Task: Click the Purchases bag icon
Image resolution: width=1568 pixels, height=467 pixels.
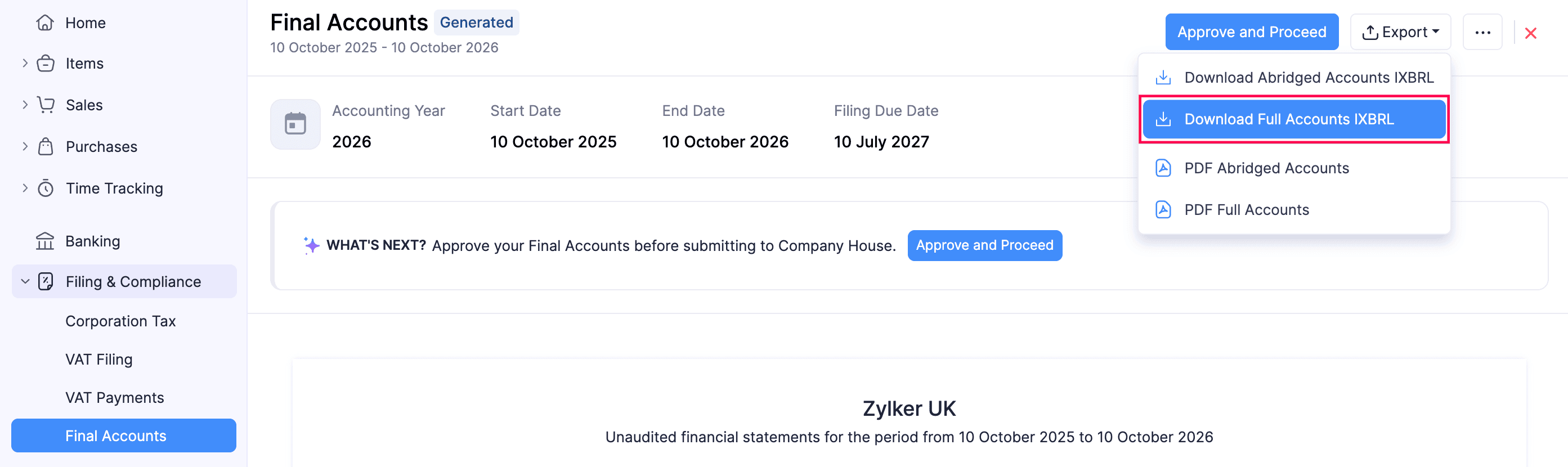Action: (45, 146)
